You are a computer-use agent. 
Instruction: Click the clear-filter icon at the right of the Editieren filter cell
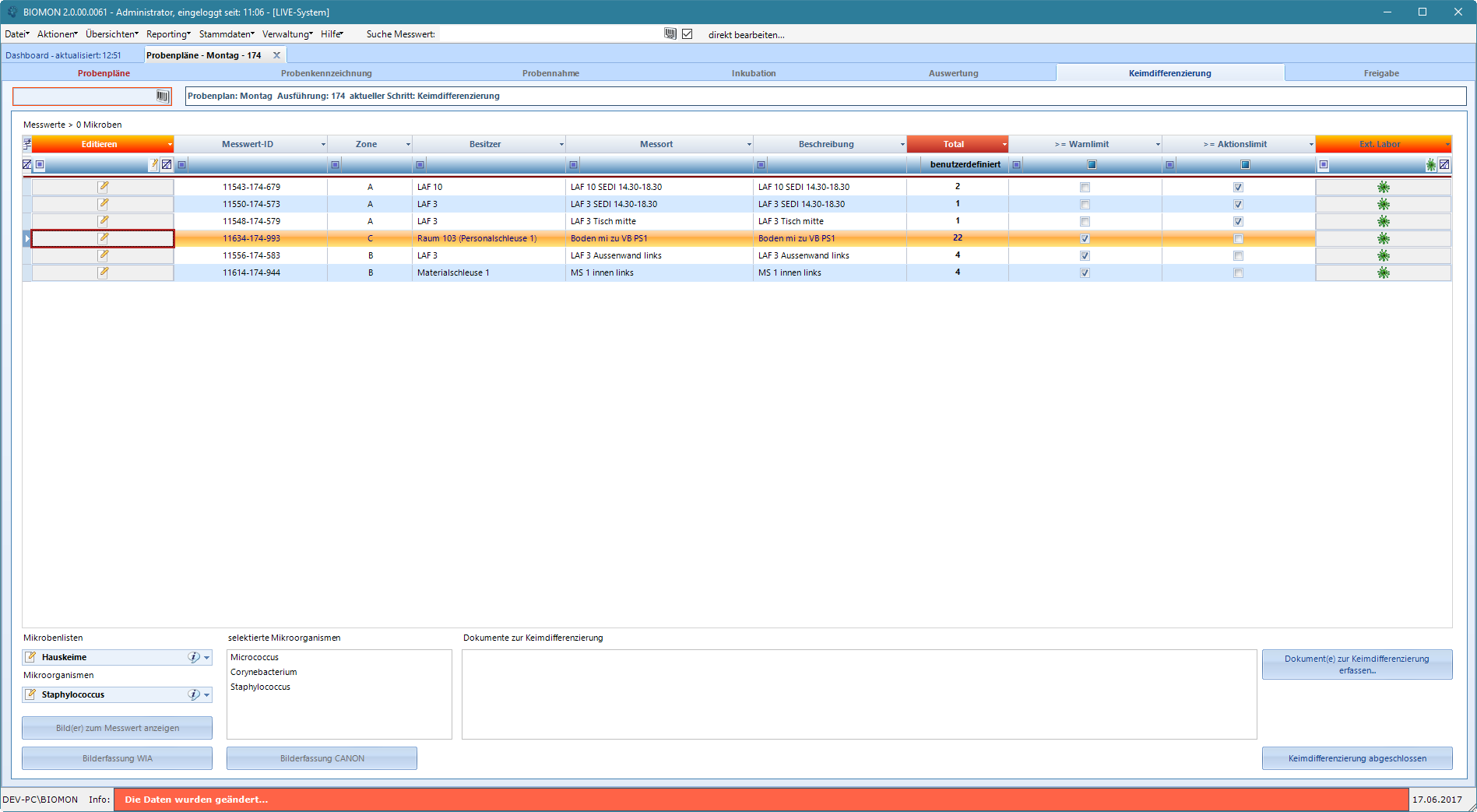point(167,164)
